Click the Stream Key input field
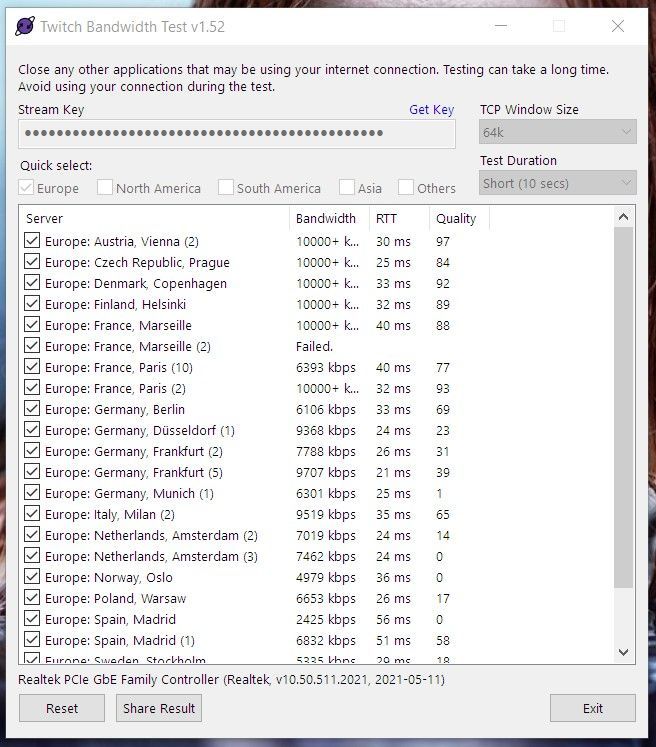 (x=237, y=133)
